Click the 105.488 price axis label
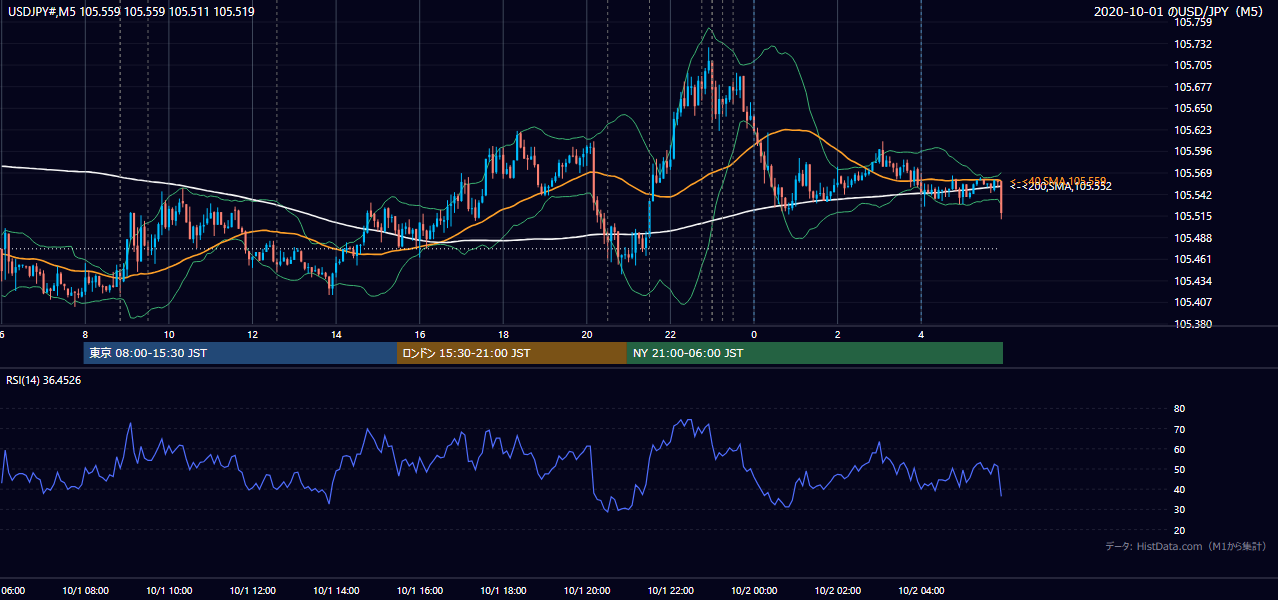The height and width of the screenshot is (600, 1278). [x=1194, y=238]
